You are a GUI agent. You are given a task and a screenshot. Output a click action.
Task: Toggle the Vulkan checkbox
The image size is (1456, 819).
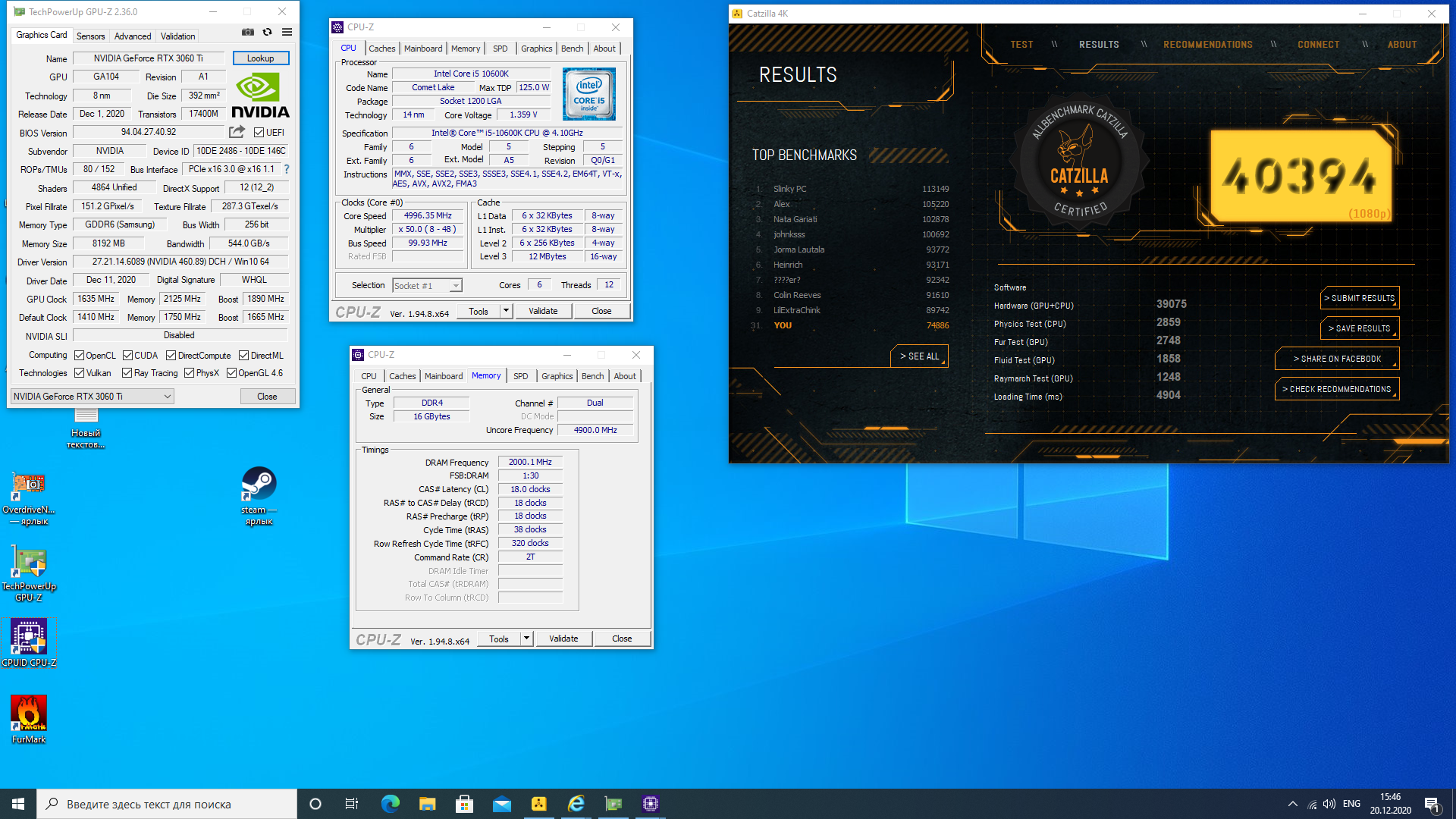click(x=79, y=372)
